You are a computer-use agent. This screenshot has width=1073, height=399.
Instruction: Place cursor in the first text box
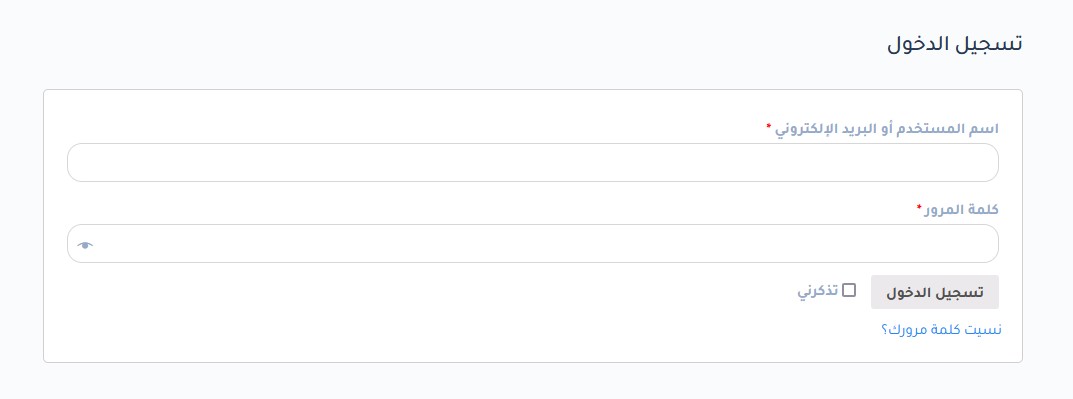(x=532, y=163)
